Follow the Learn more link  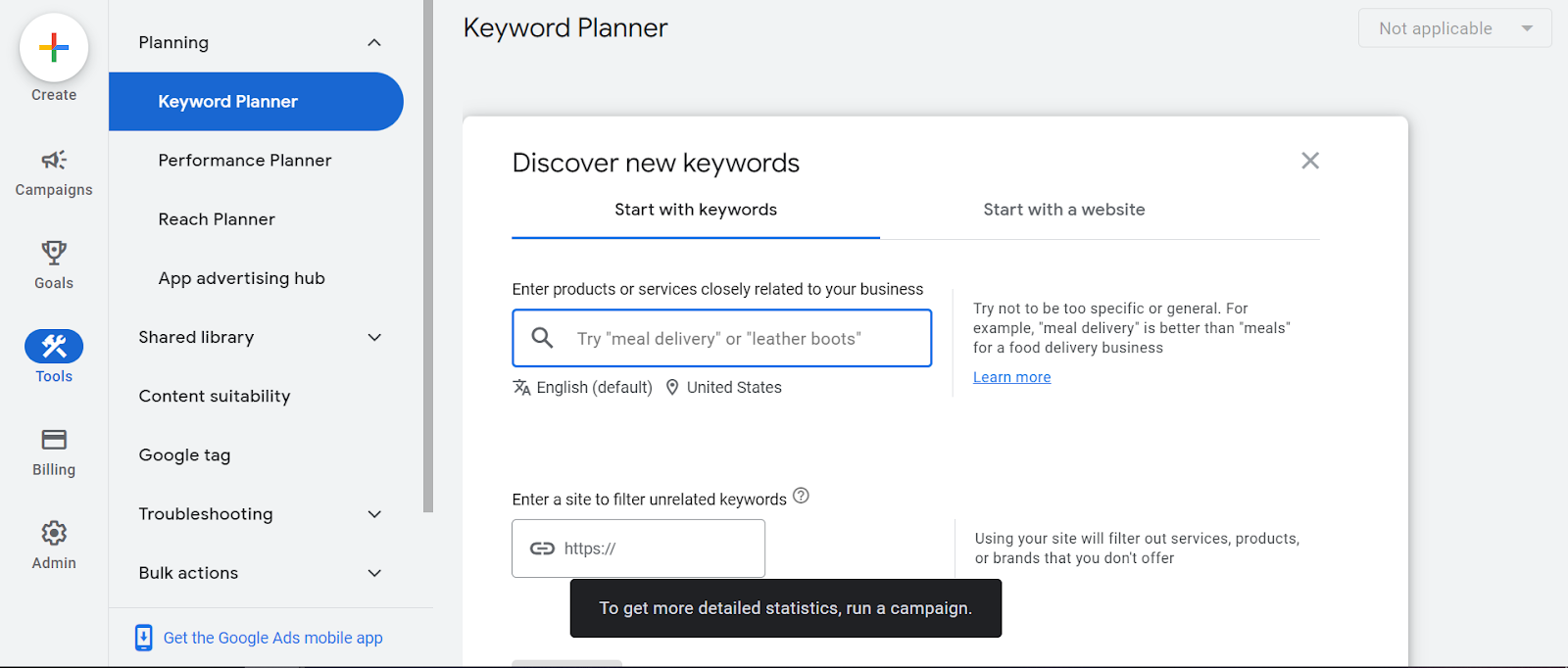click(1011, 377)
